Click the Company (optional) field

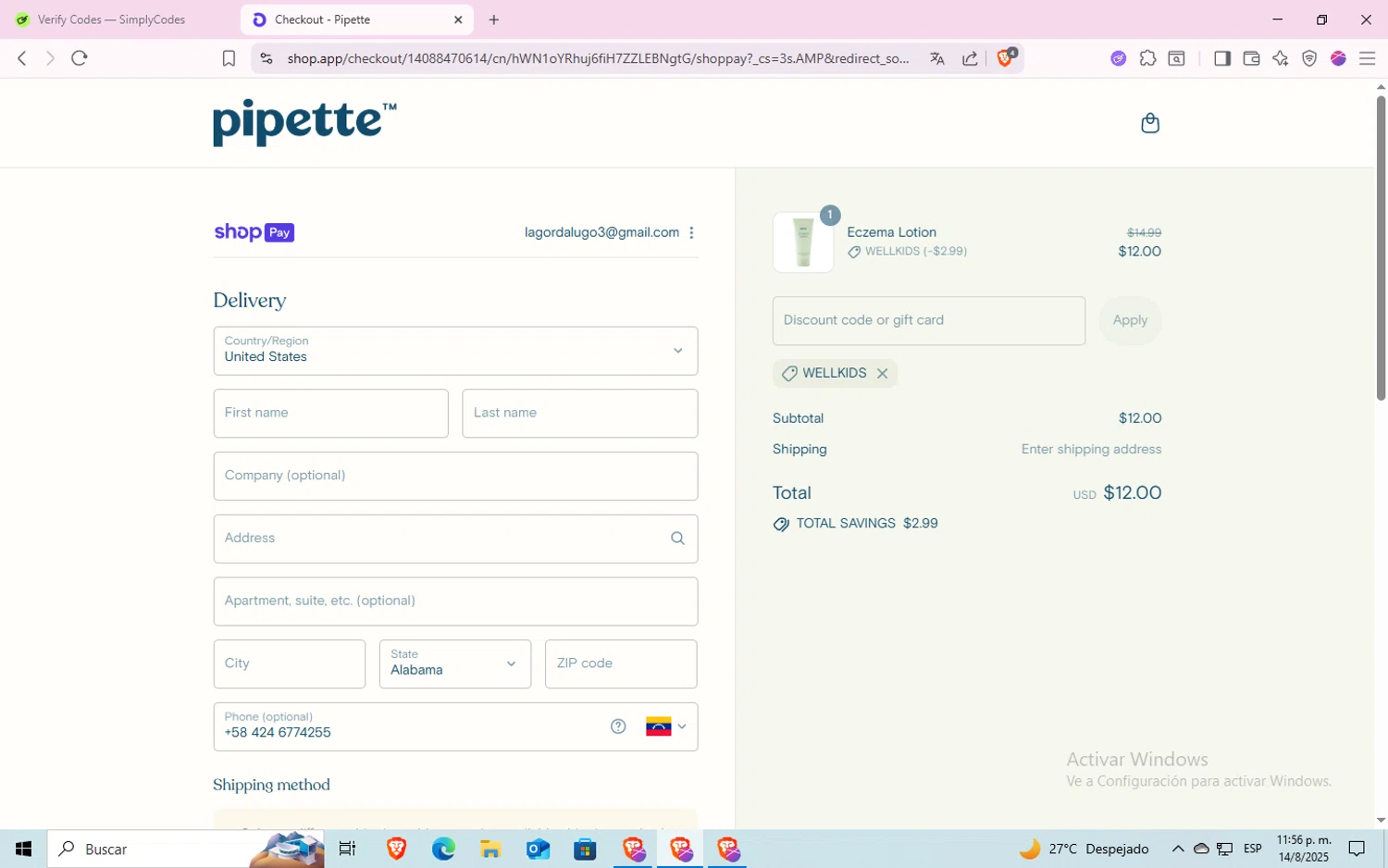pos(455,476)
